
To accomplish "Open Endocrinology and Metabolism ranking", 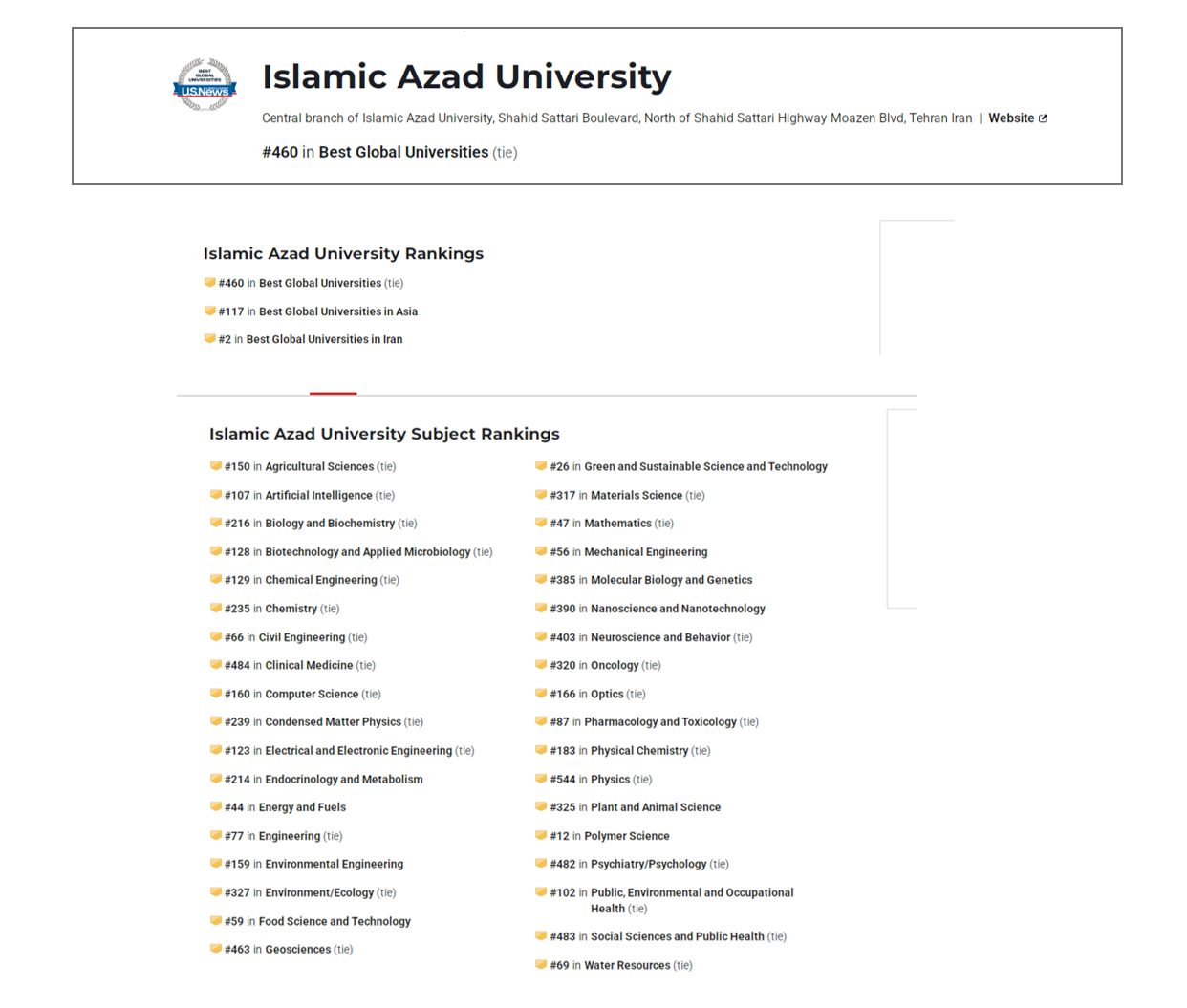I will 344,780.
